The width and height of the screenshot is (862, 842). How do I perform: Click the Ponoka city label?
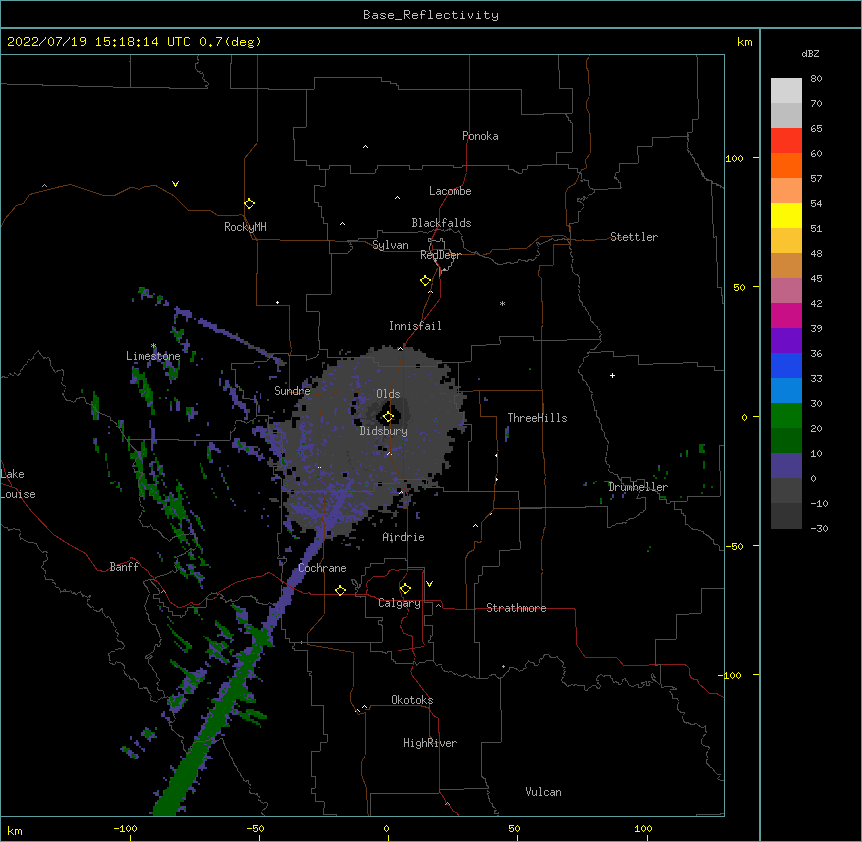point(480,136)
